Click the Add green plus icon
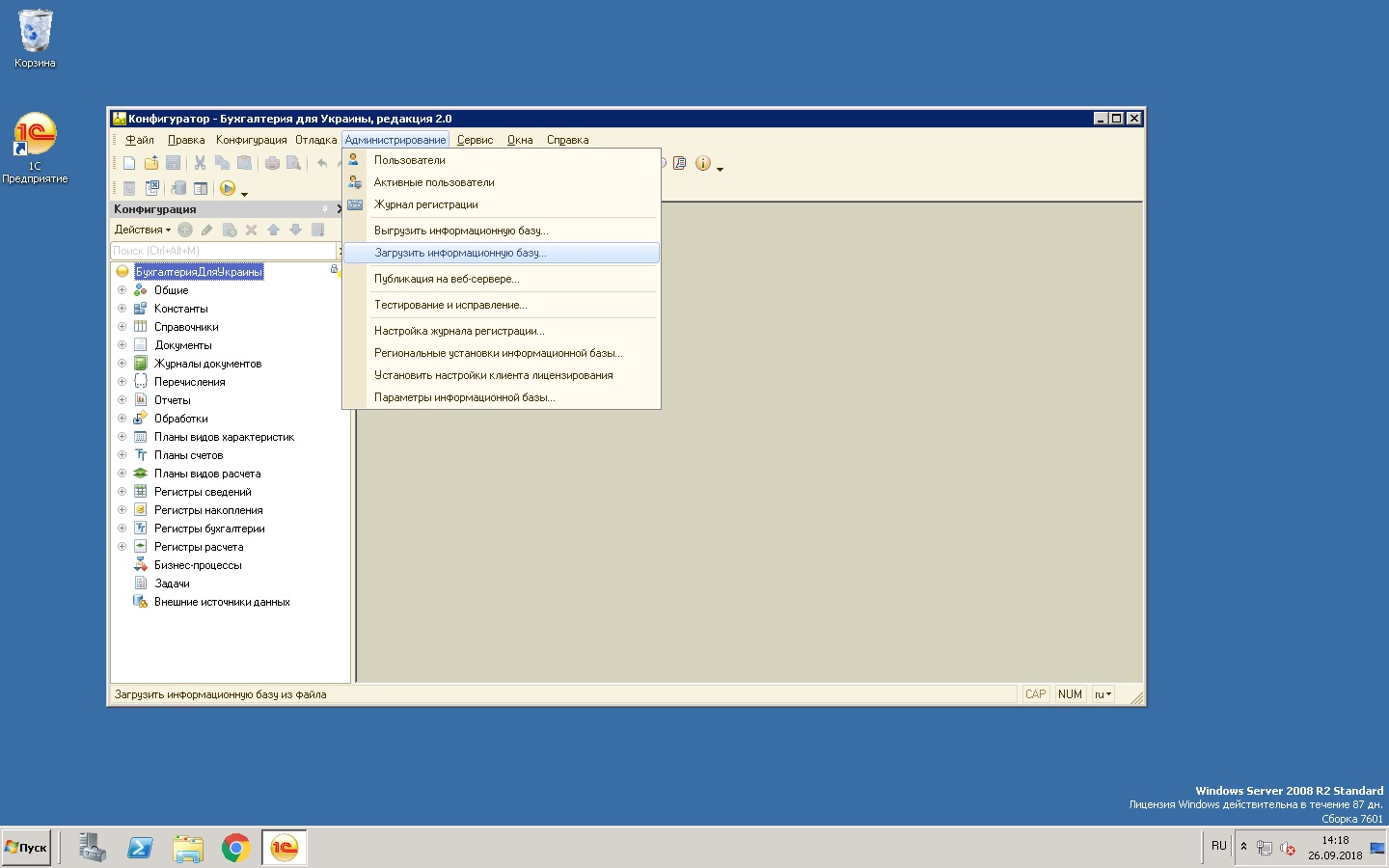 pyautogui.click(x=185, y=230)
